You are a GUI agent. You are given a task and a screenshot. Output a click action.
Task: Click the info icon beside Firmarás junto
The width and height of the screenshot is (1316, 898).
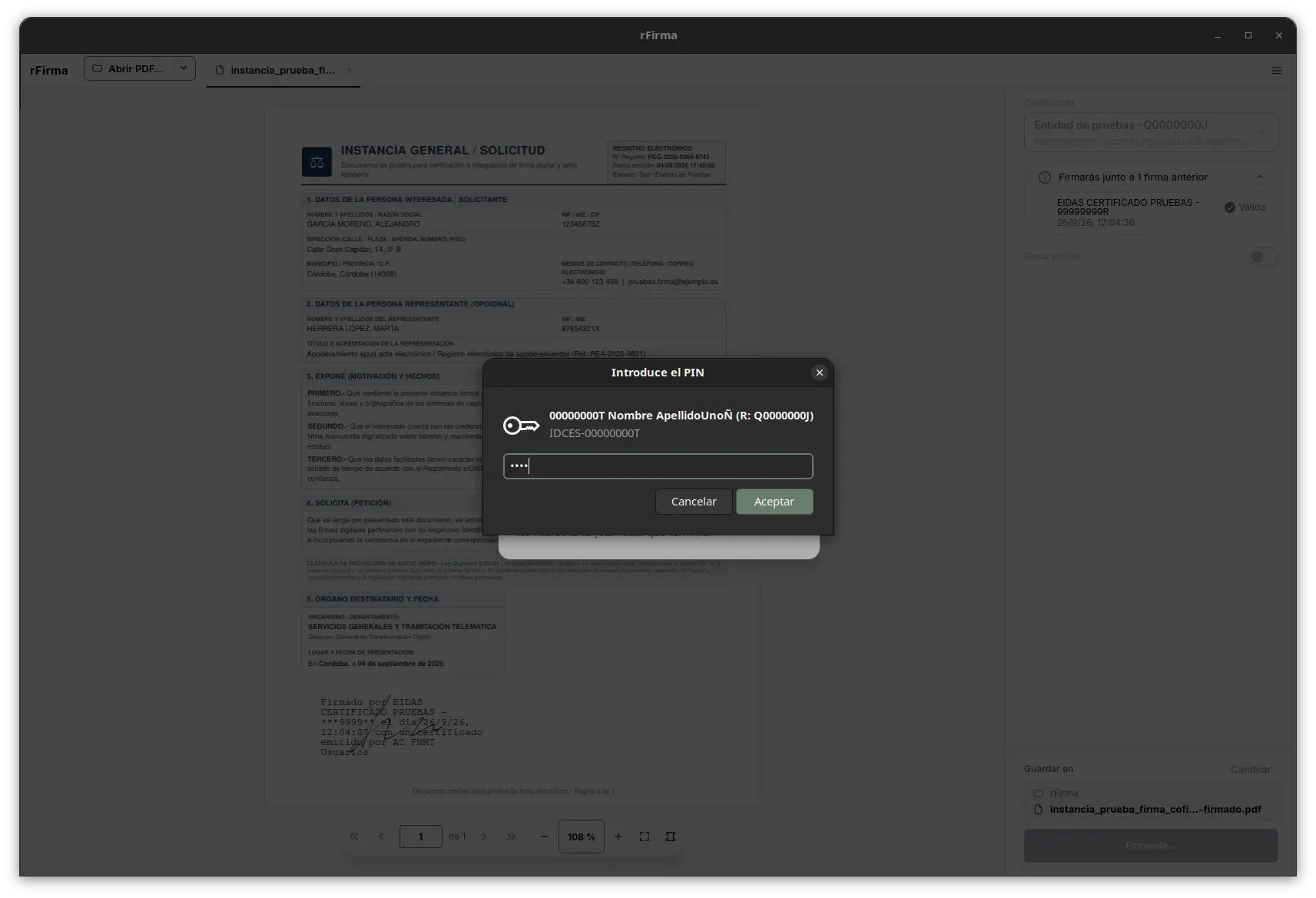click(1044, 177)
